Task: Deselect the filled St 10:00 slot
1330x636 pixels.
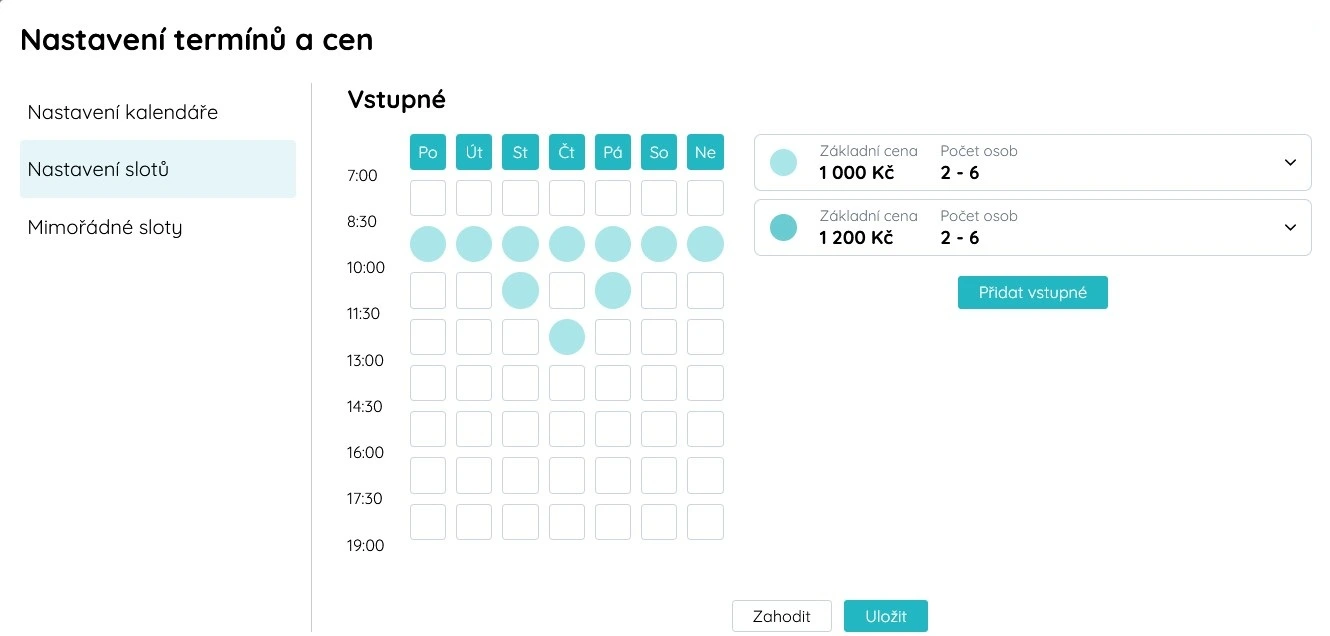Action: [520, 291]
